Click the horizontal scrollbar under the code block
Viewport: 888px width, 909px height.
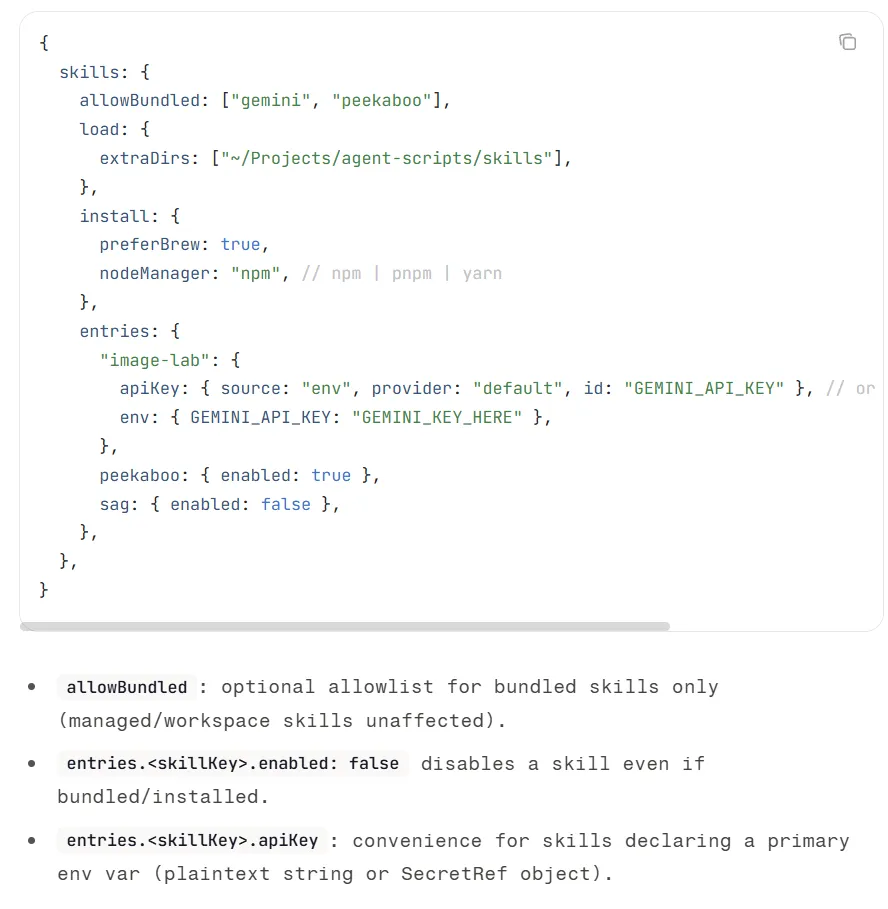click(345, 626)
